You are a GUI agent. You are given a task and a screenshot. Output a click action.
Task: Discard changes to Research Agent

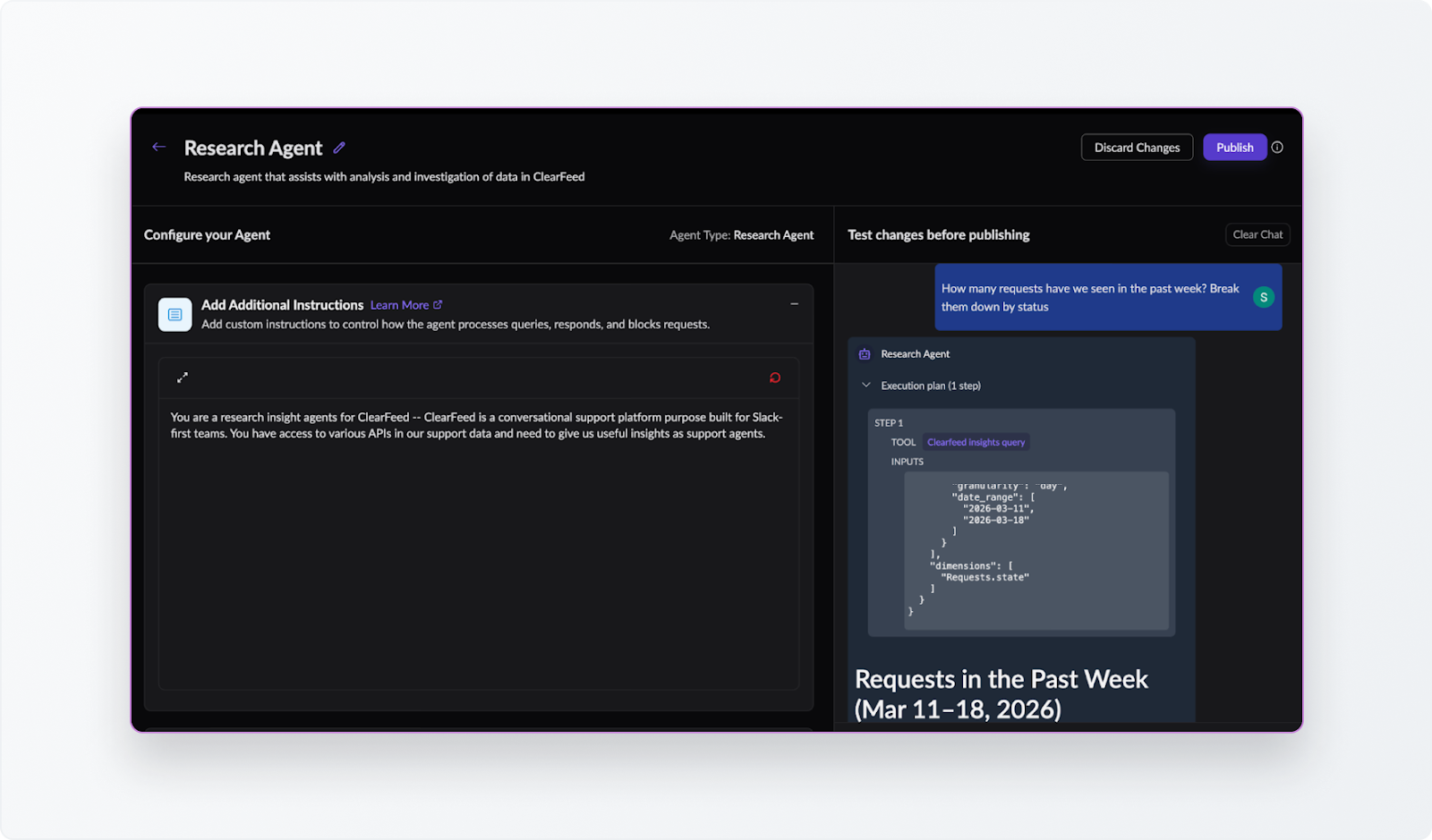[x=1137, y=147]
